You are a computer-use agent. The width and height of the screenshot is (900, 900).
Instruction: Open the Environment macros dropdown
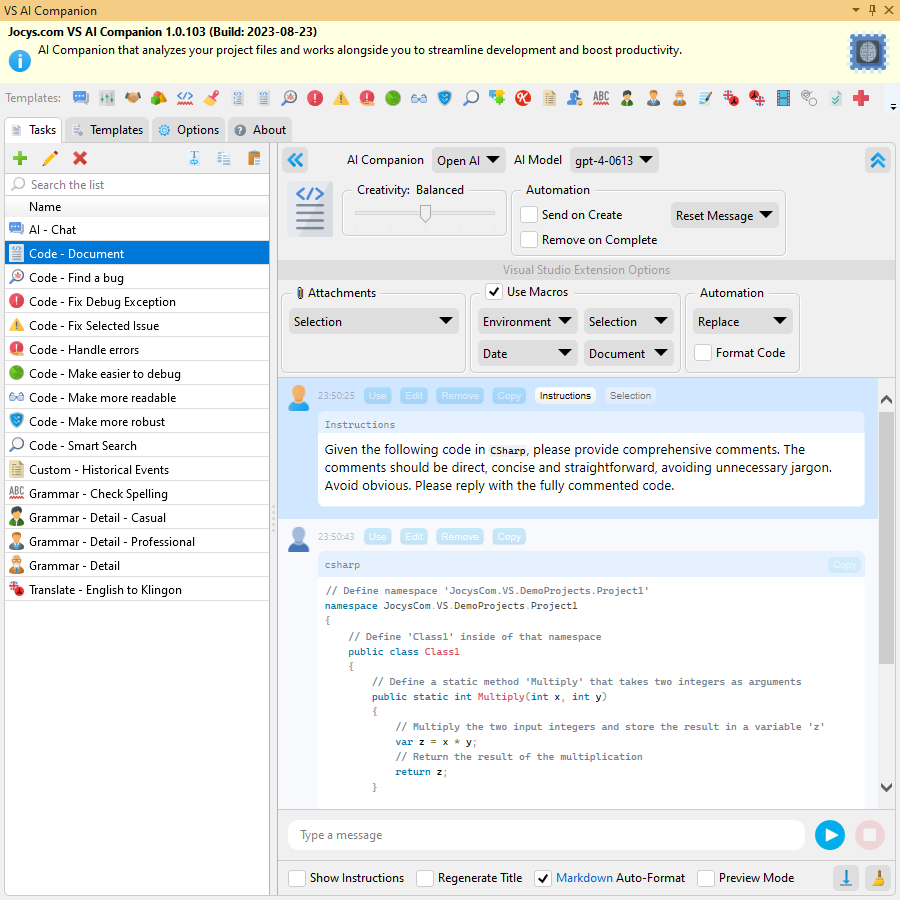click(527, 320)
